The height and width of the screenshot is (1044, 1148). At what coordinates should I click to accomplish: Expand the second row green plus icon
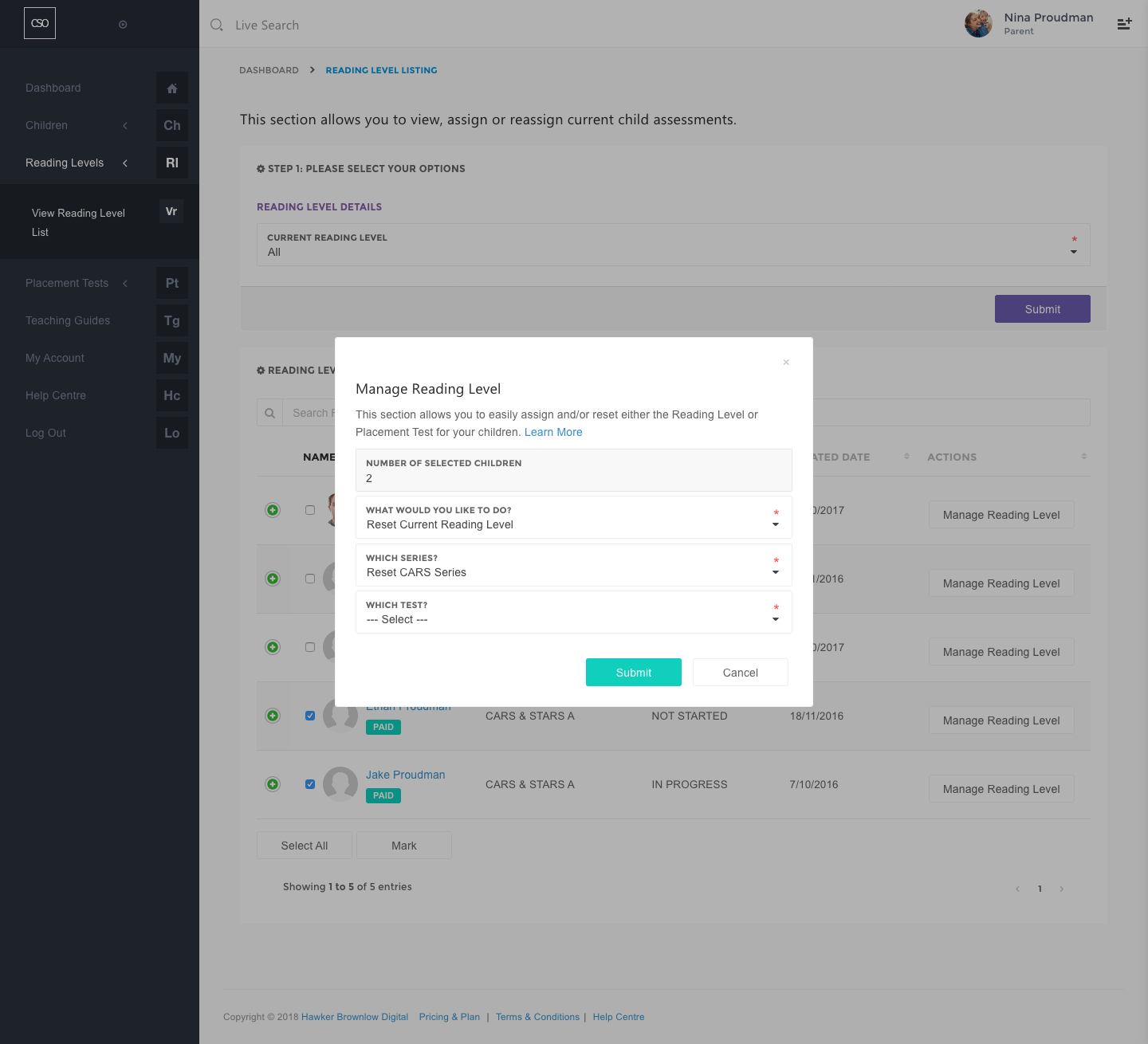tap(273, 579)
